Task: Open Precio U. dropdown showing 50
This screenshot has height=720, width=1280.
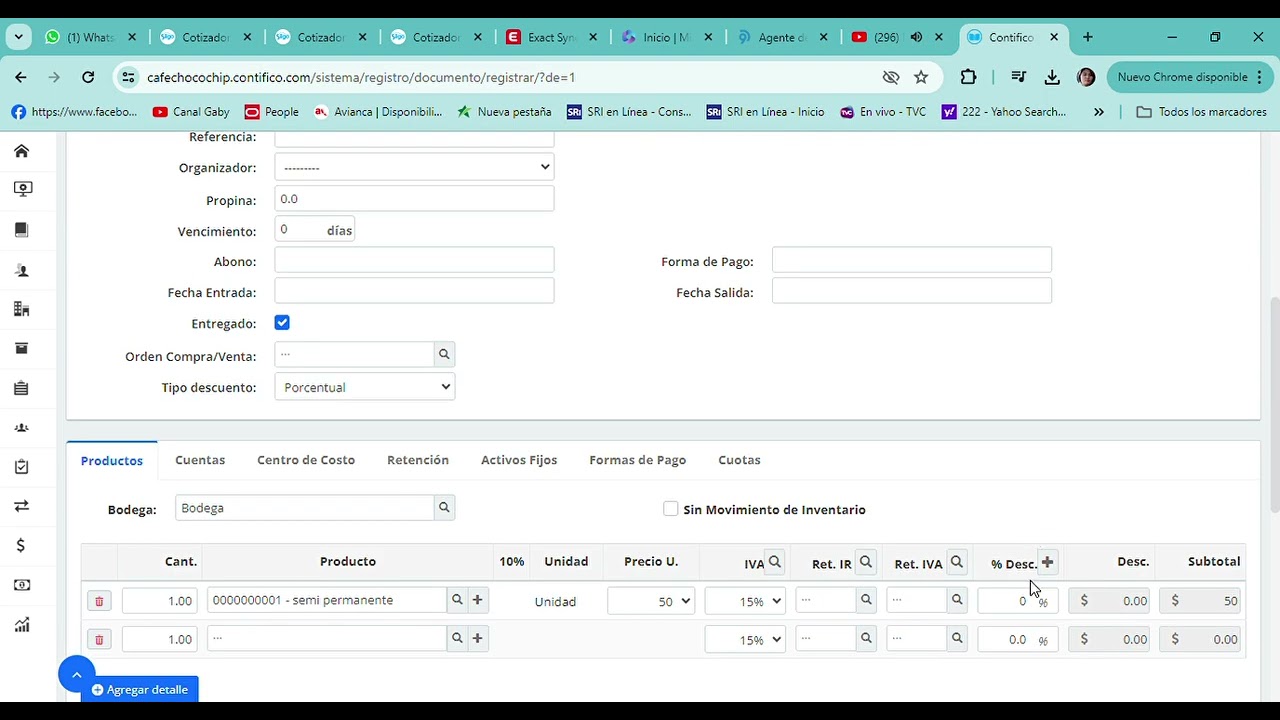Action: 651,601
